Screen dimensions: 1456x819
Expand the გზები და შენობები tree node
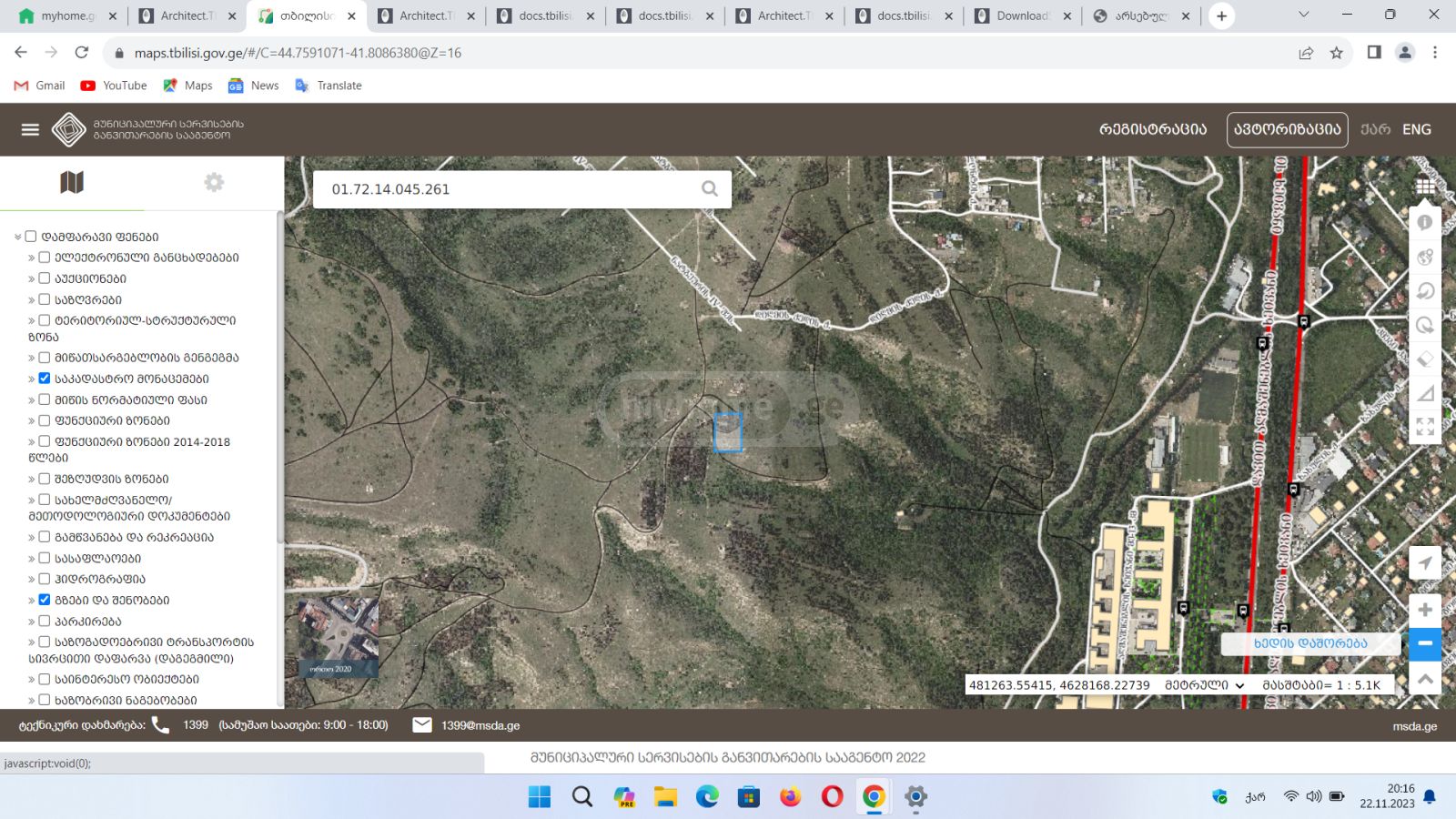pyautogui.click(x=31, y=600)
